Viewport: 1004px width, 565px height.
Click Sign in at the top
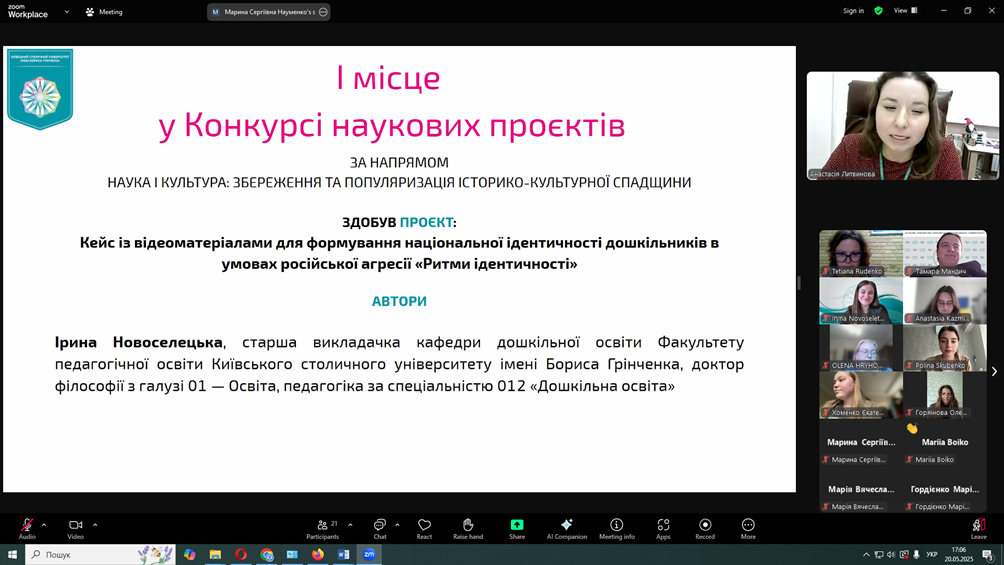(x=853, y=11)
